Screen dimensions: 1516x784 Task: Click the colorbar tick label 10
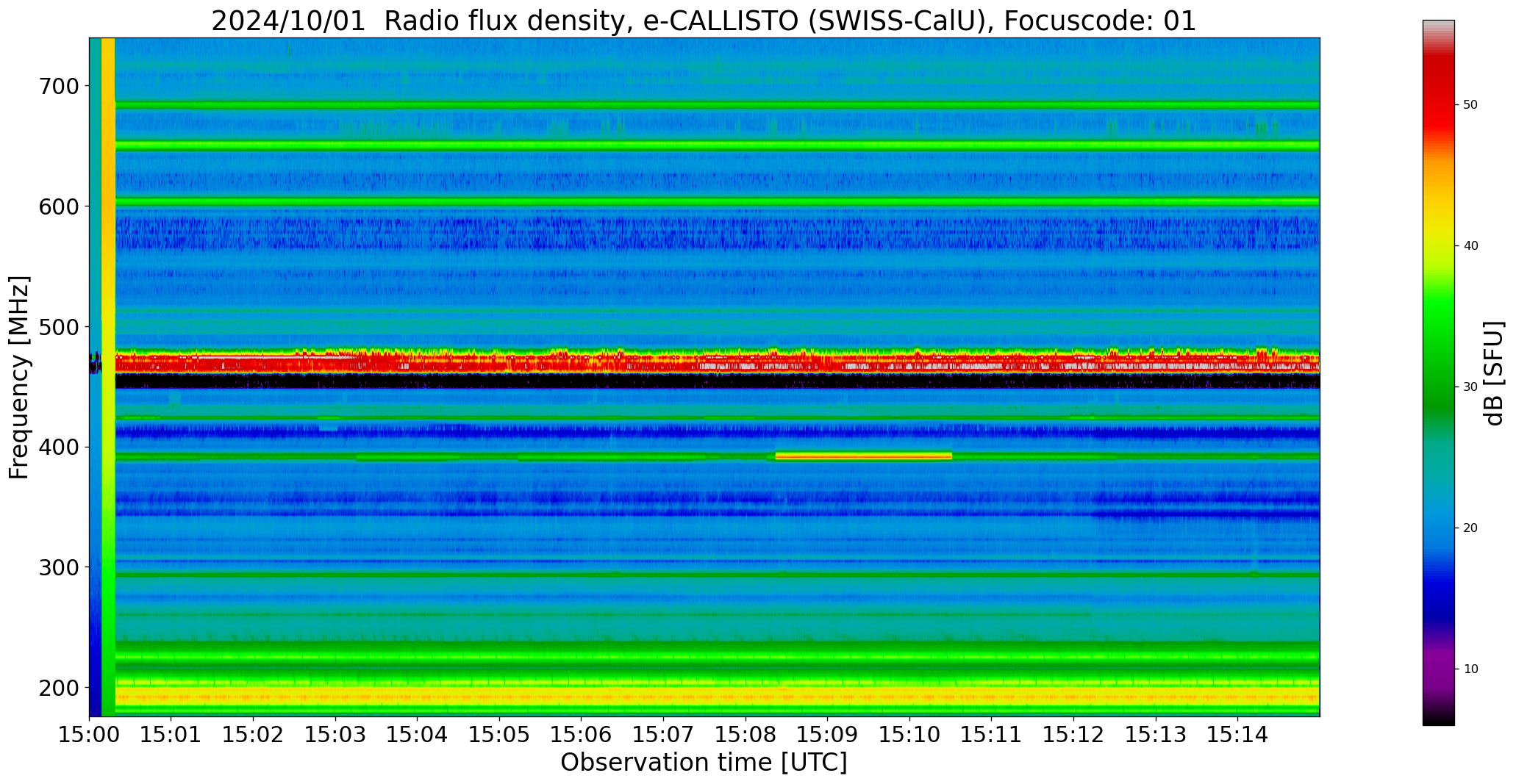click(1470, 669)
